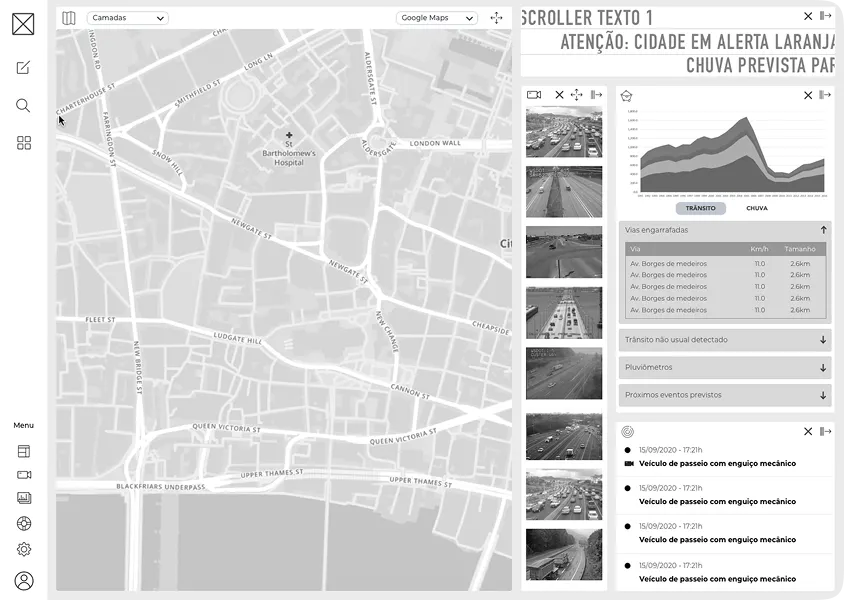844x600 pixels.
Task: Expand Proximos eventos previstos section
Action: (x=725, y=395)
